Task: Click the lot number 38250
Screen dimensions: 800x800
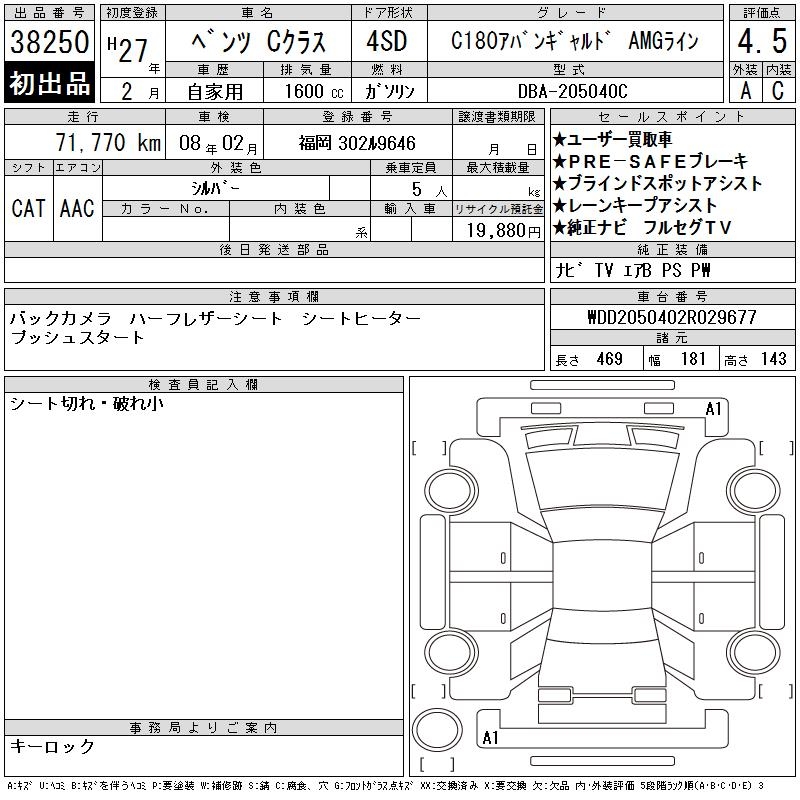Action: tap(49, 42)
